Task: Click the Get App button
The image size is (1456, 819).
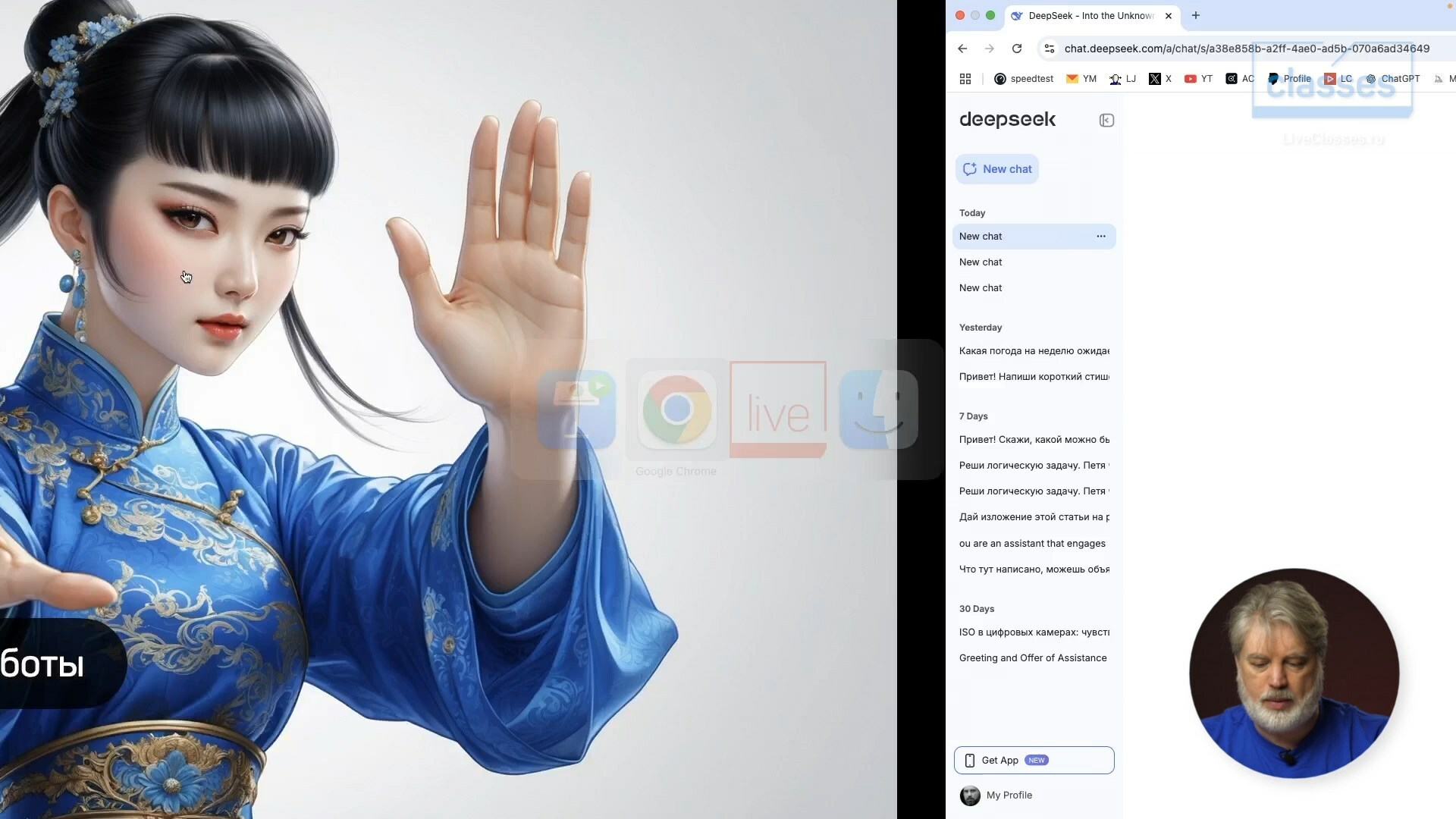Action: pos(1034,761)
